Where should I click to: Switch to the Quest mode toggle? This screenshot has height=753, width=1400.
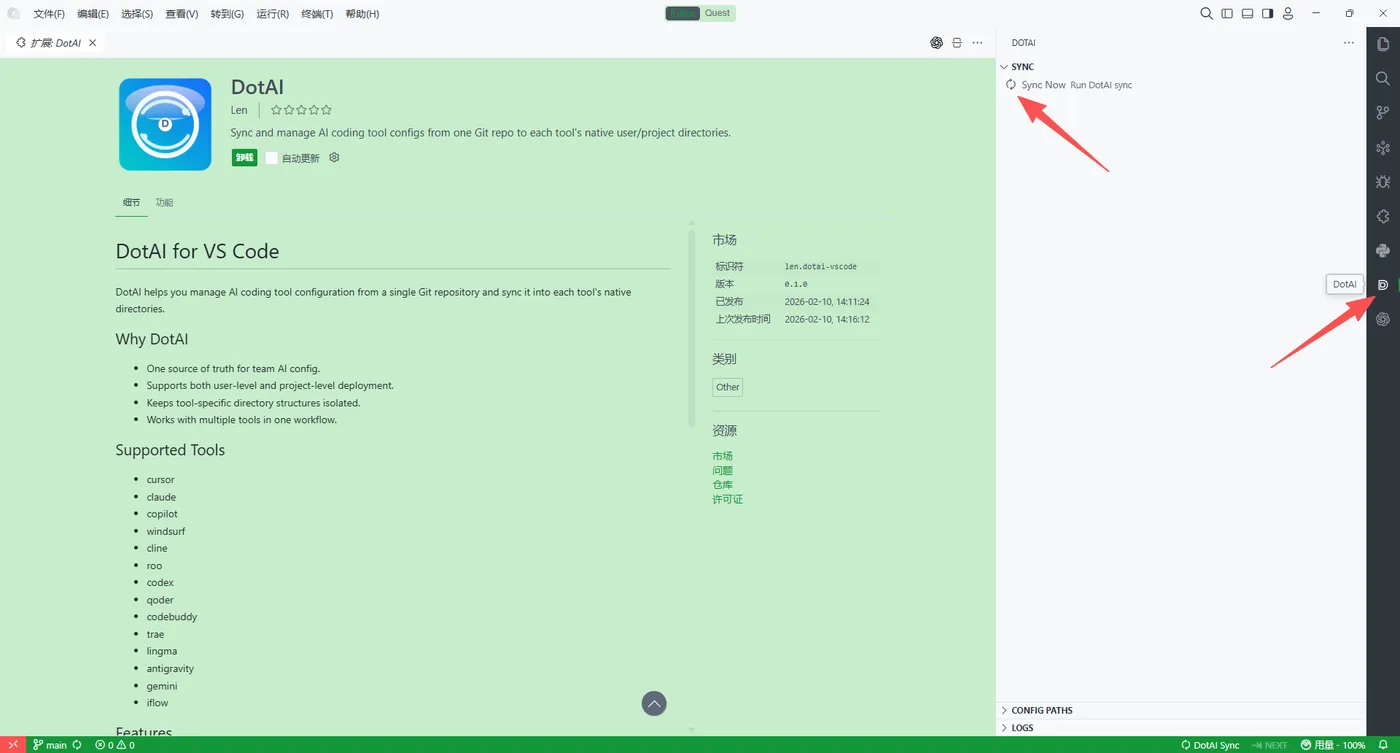pos(717,13)
